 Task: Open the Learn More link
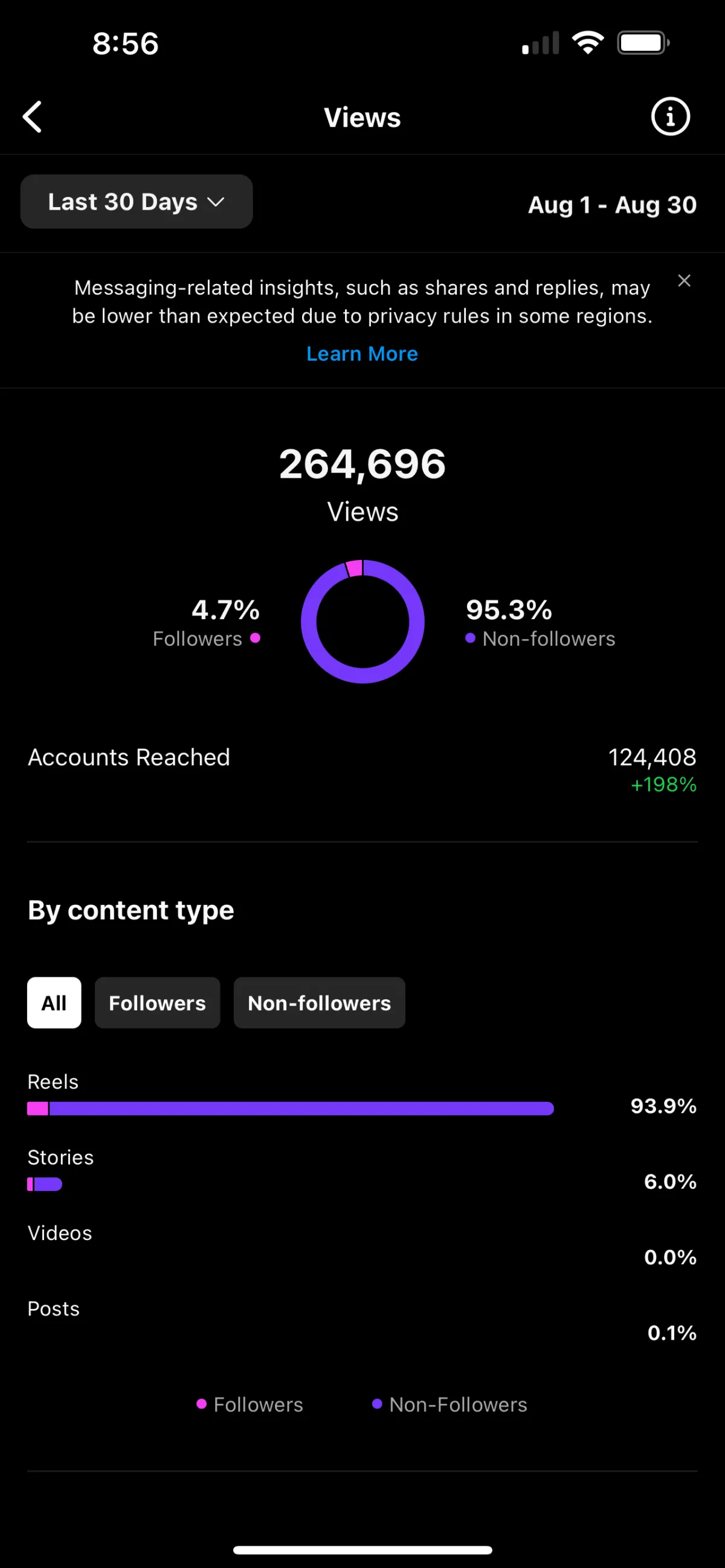click(x=362, y=354)
